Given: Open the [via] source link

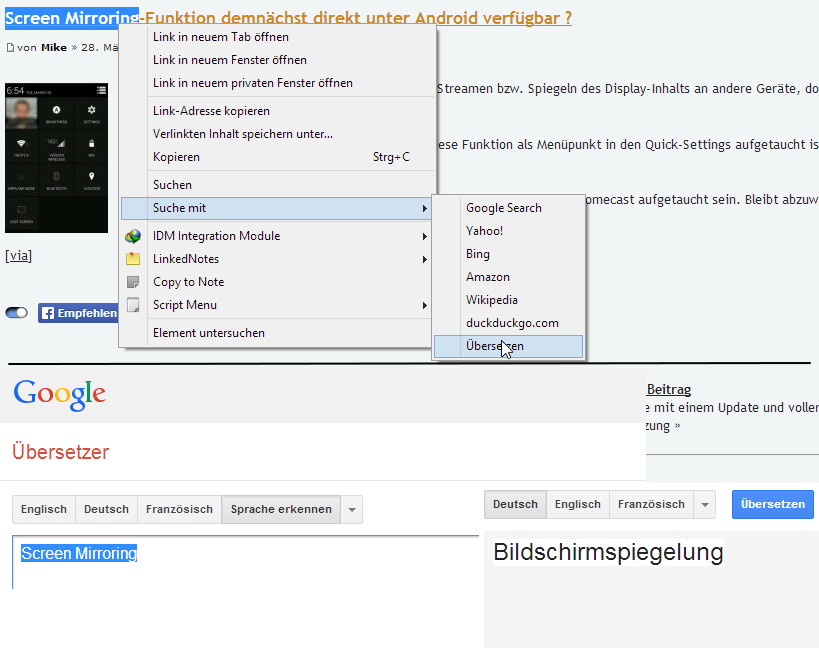Looking at the screenshot, I should pyautogui.click(x=19, y=256).
